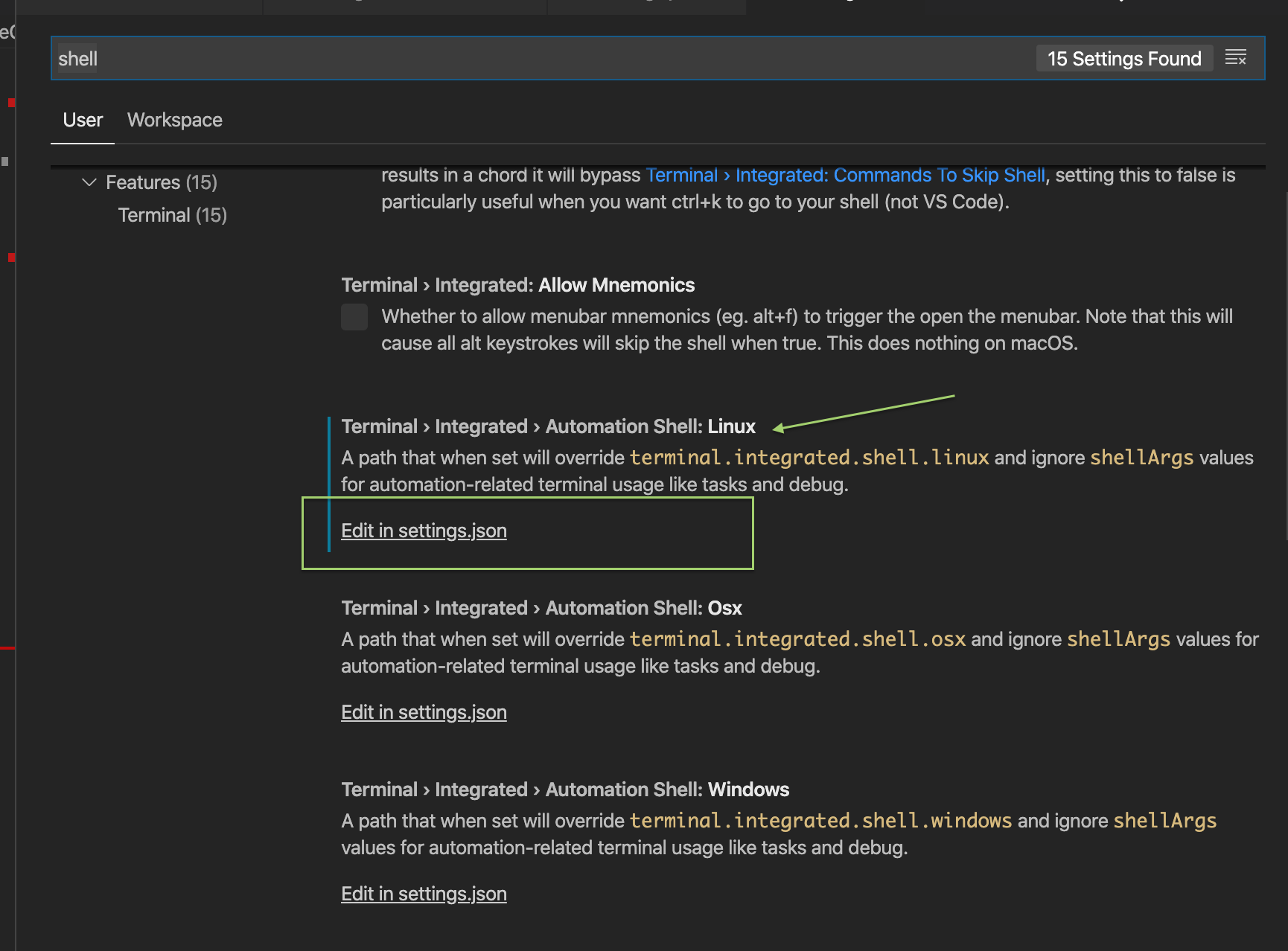Click the "15 Settings Found" count badge
This screenshot has height=951, width=1288.
pos(1124,58)
